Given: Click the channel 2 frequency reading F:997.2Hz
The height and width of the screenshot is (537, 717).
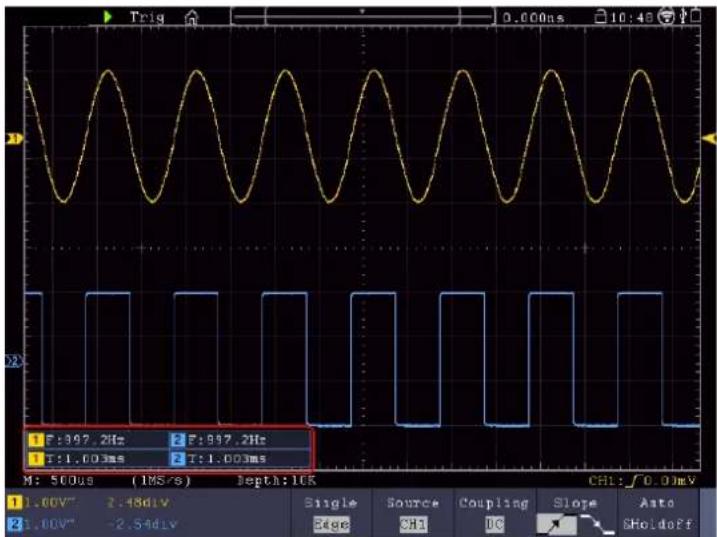Looking at the screenshot, I should point(227,440).
